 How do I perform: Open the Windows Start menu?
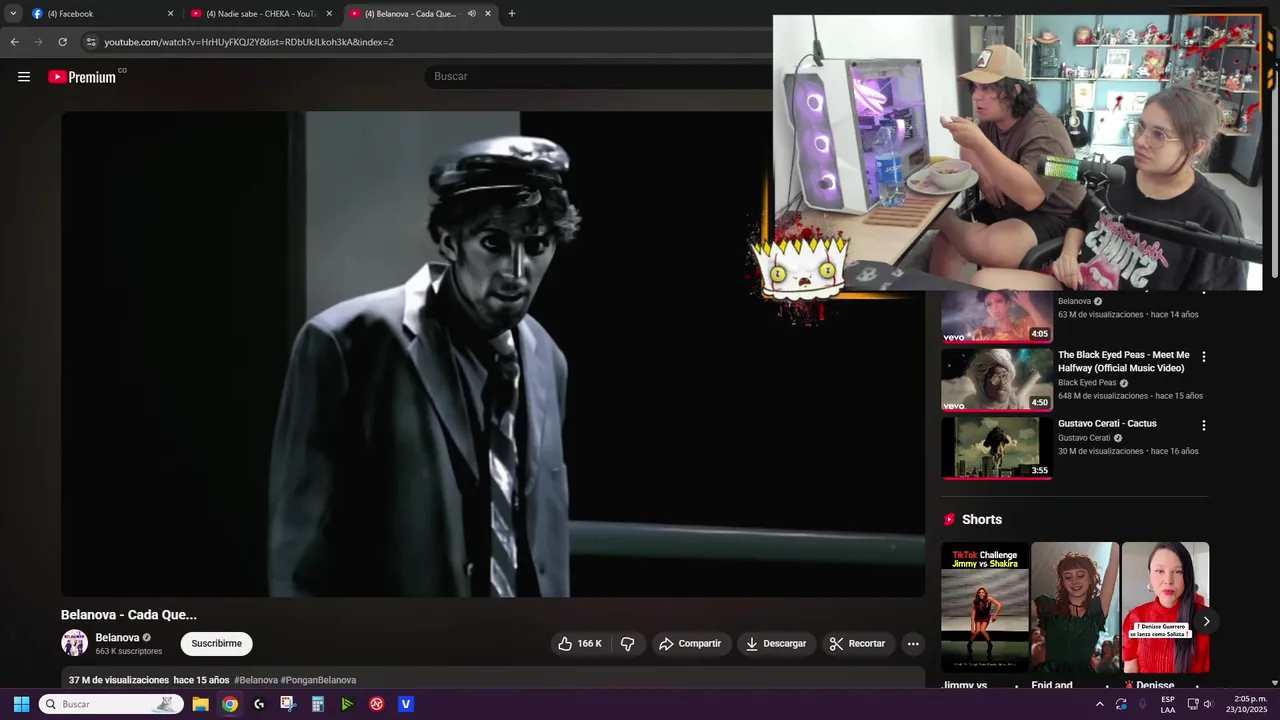tap(21, 704)
